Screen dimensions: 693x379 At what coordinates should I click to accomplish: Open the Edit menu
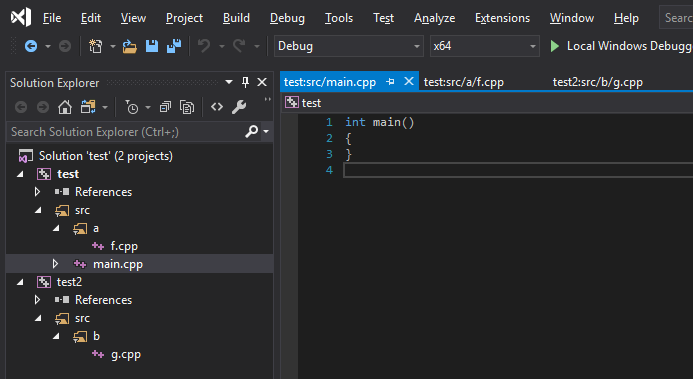[91, 18]
